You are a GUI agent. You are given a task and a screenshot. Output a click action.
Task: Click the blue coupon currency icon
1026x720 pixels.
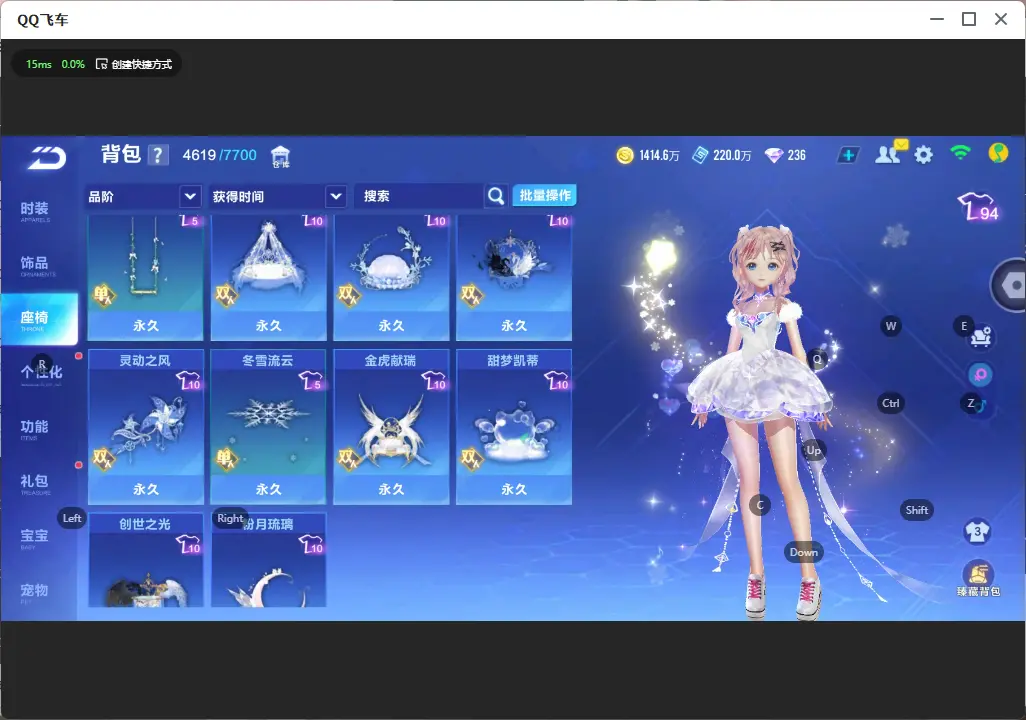point(699,155)
